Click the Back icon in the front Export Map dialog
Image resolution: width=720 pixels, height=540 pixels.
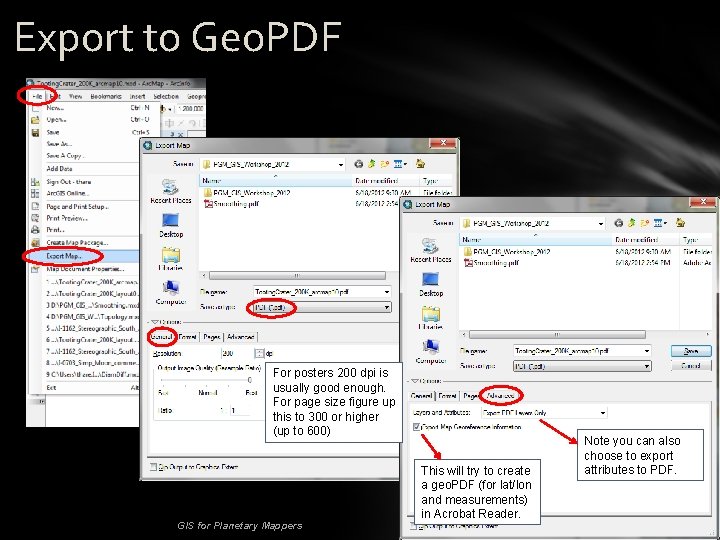619,223
